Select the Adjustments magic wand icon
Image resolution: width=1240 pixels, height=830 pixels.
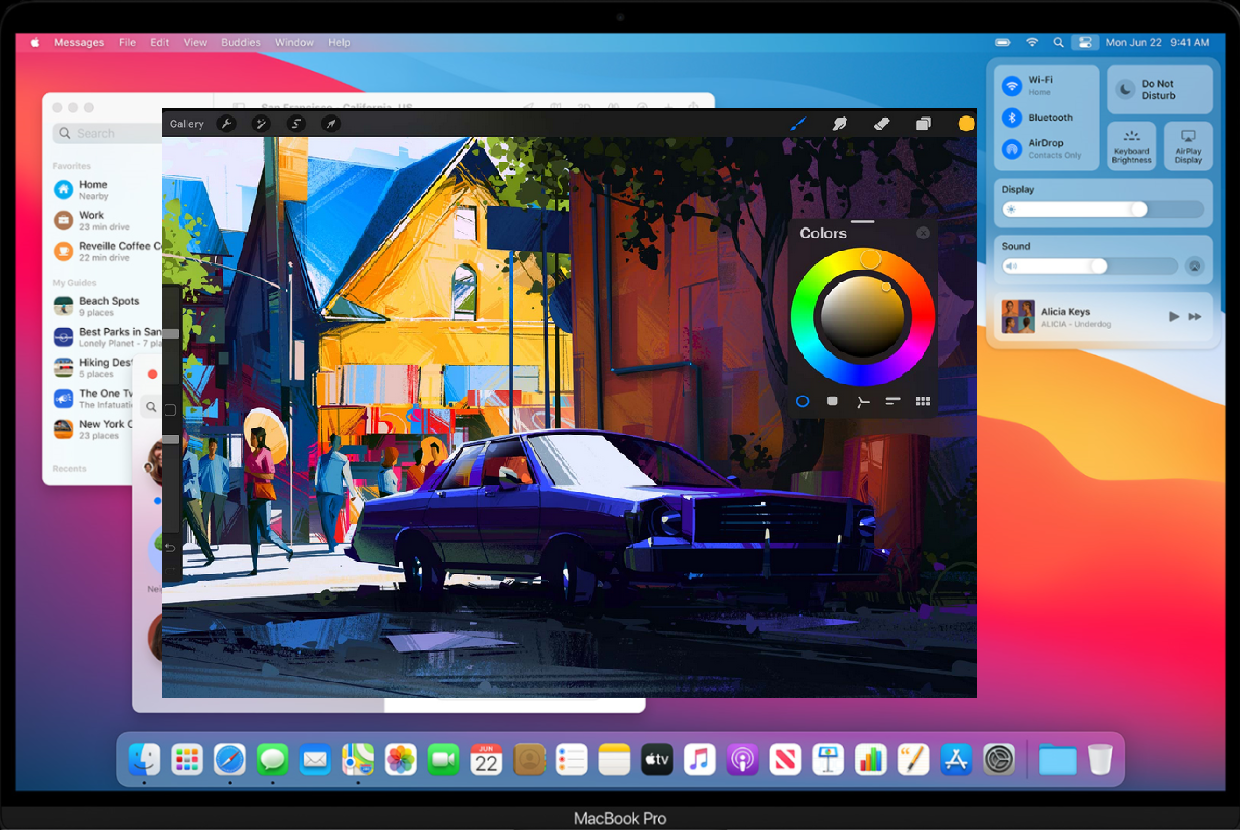click(261, 123)
